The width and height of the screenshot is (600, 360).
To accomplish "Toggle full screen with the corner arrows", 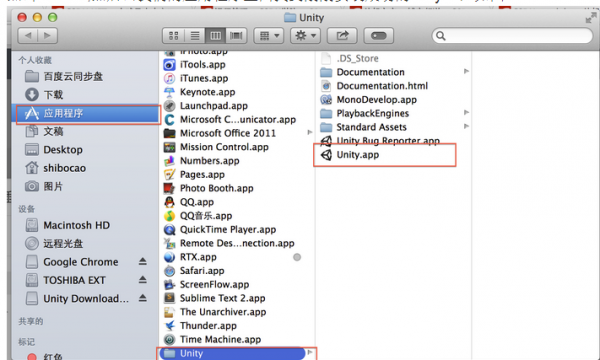I will tap(591, 18).
